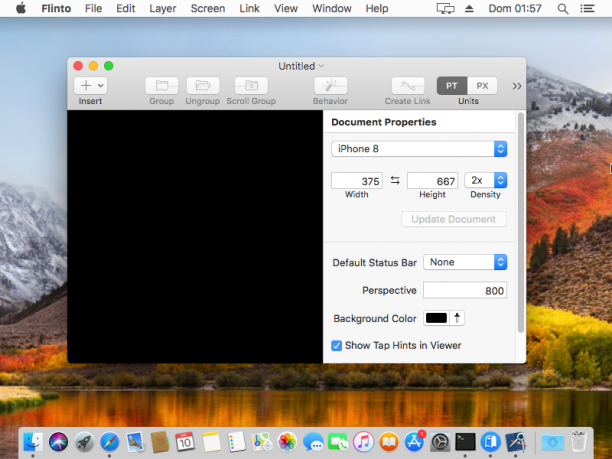Screen dimensions: 612x459
Task: Click the black Background Color swatch
Action: point(436,318)
